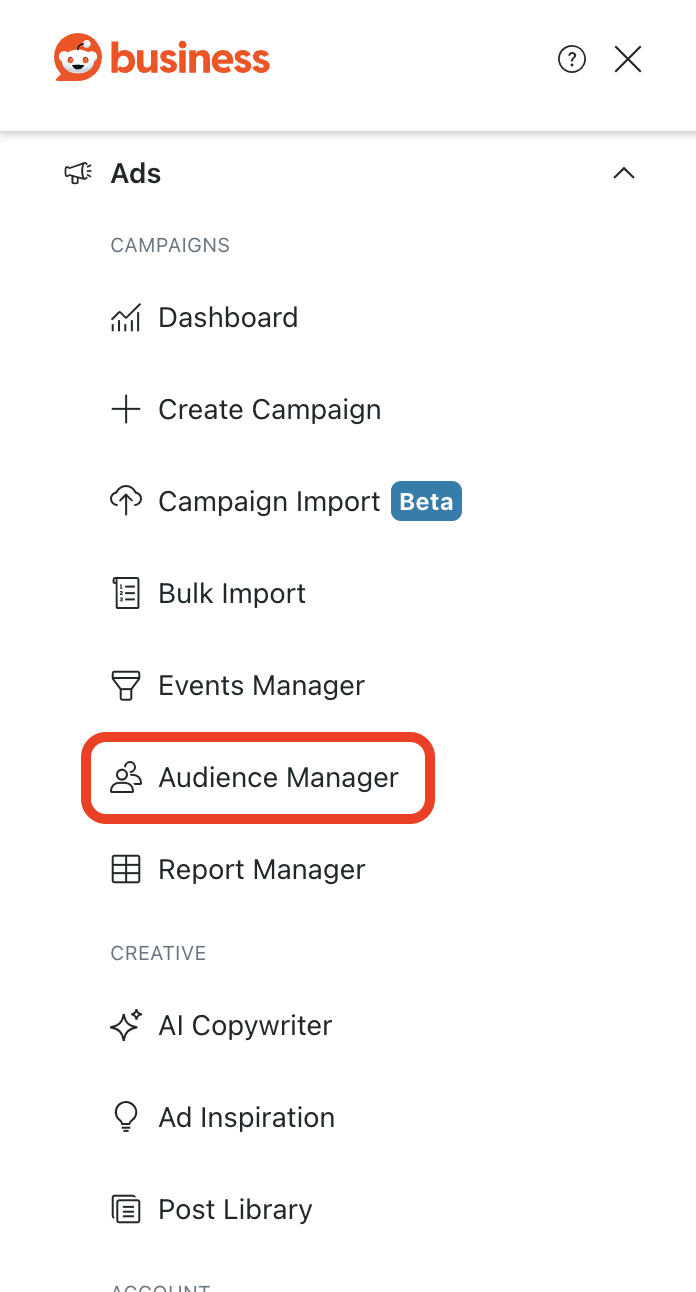The height and width of the screenshot is (1292, 696).
Task: Click the Ads megaphone icon
Action: (78, 173)
